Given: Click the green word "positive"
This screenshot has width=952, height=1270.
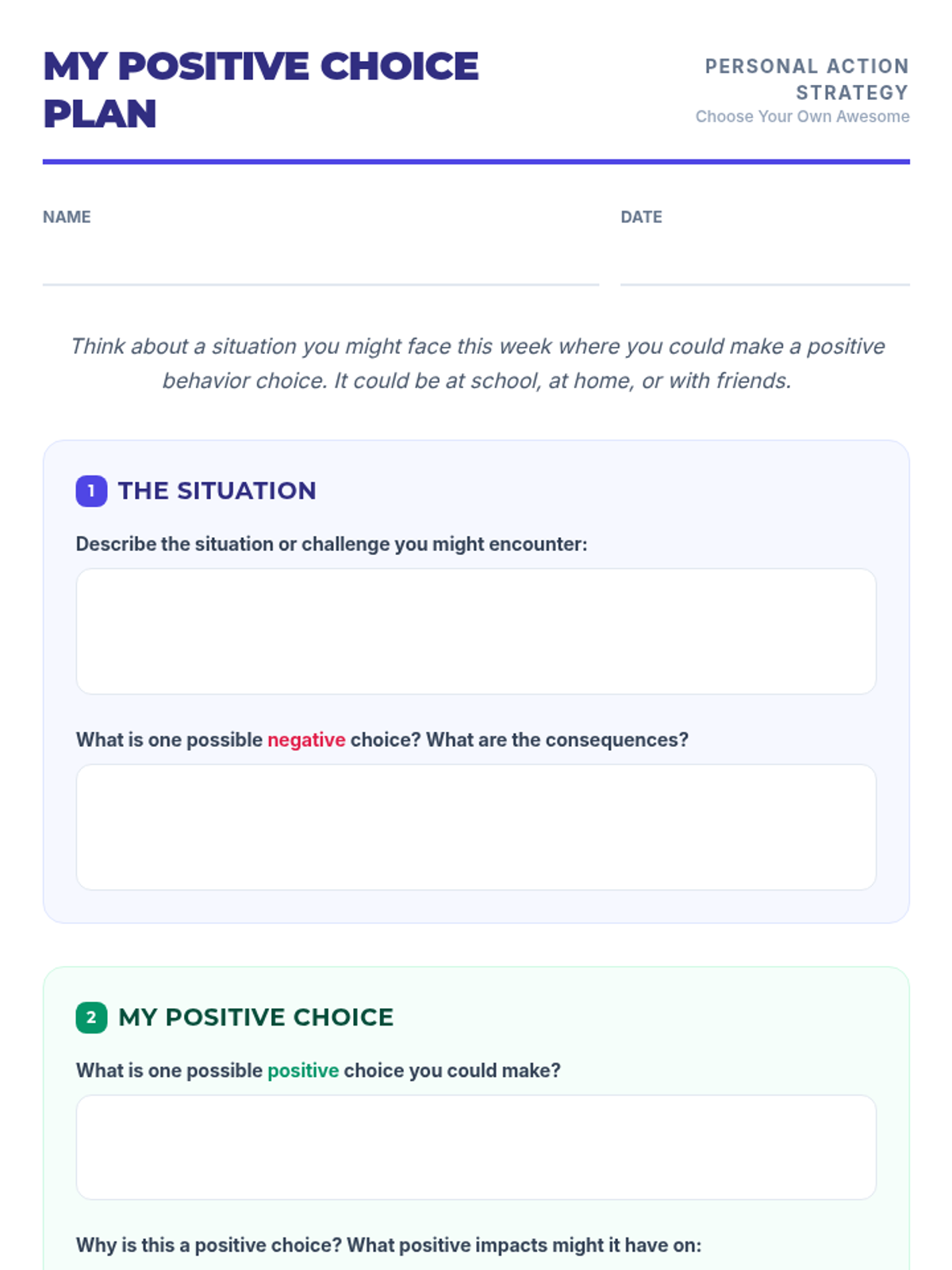Looking at the screenshot, I should point(303,1071).
